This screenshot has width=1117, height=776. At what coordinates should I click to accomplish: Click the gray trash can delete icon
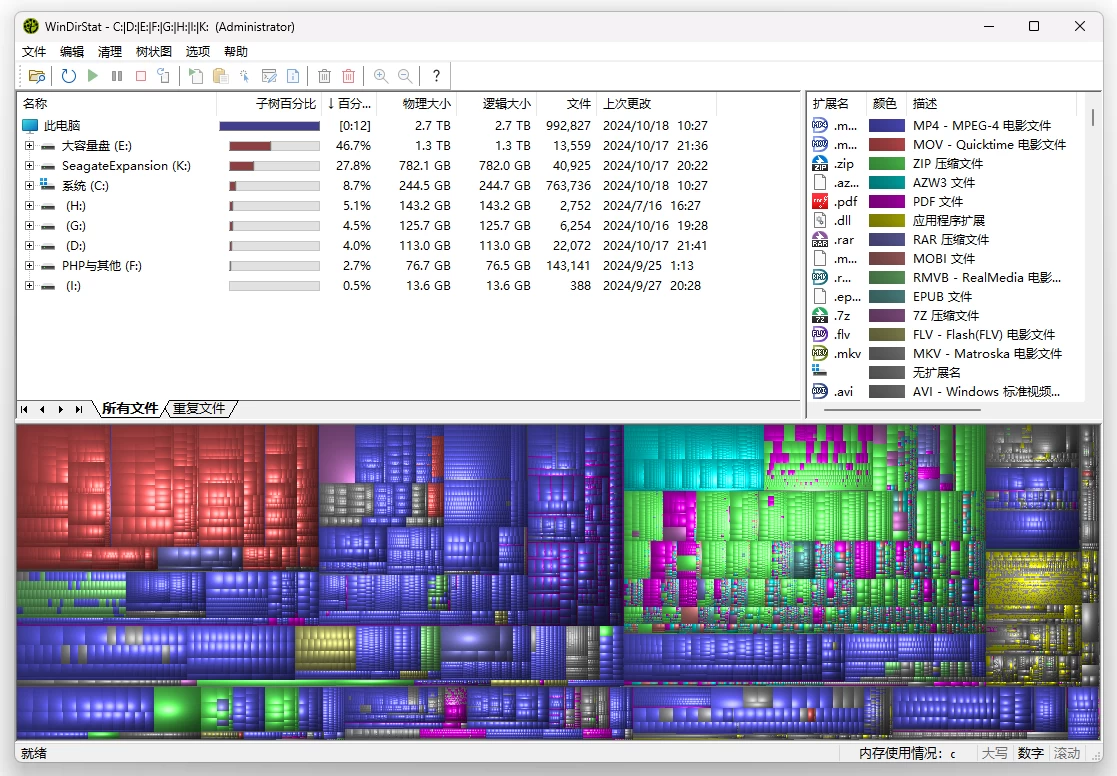tap(324, 76)
